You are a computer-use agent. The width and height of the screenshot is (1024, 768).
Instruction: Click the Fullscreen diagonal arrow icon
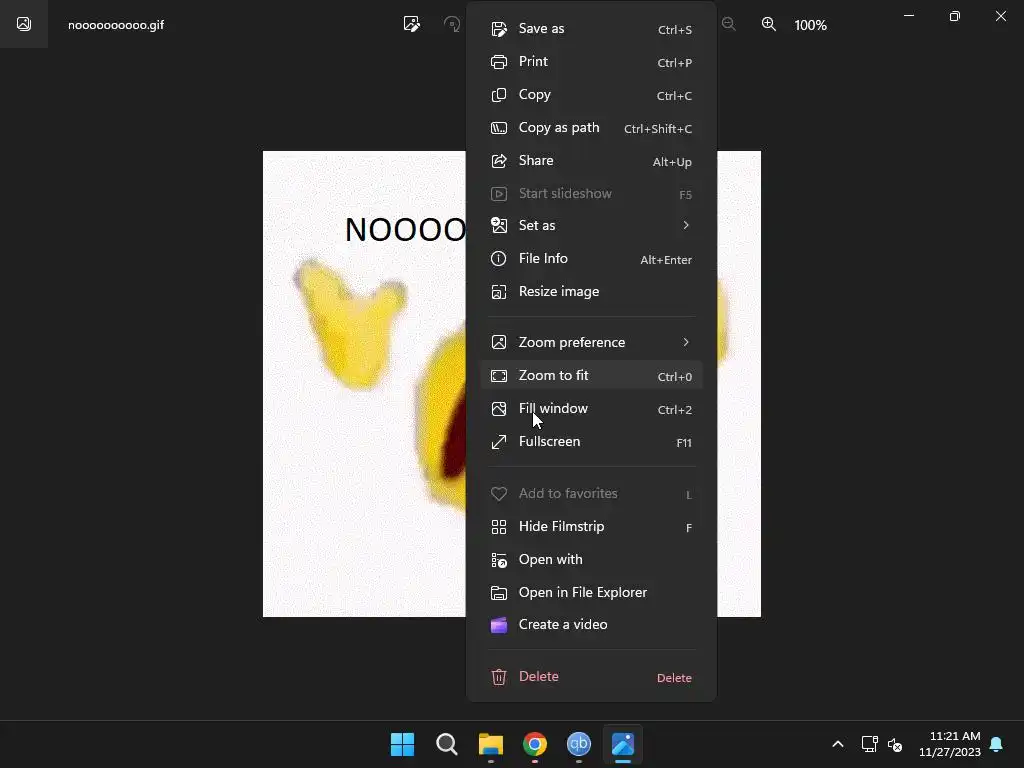[x=499, y=442]
